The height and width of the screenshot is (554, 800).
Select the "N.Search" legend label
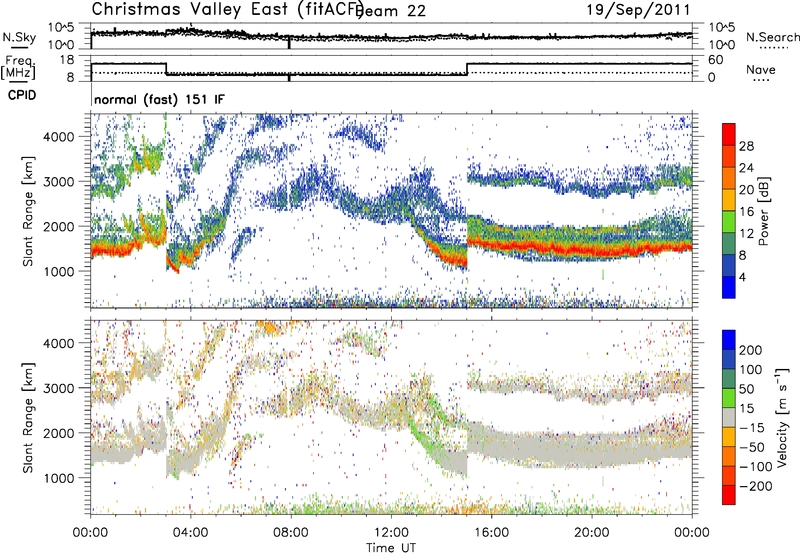tap(772, 37)
